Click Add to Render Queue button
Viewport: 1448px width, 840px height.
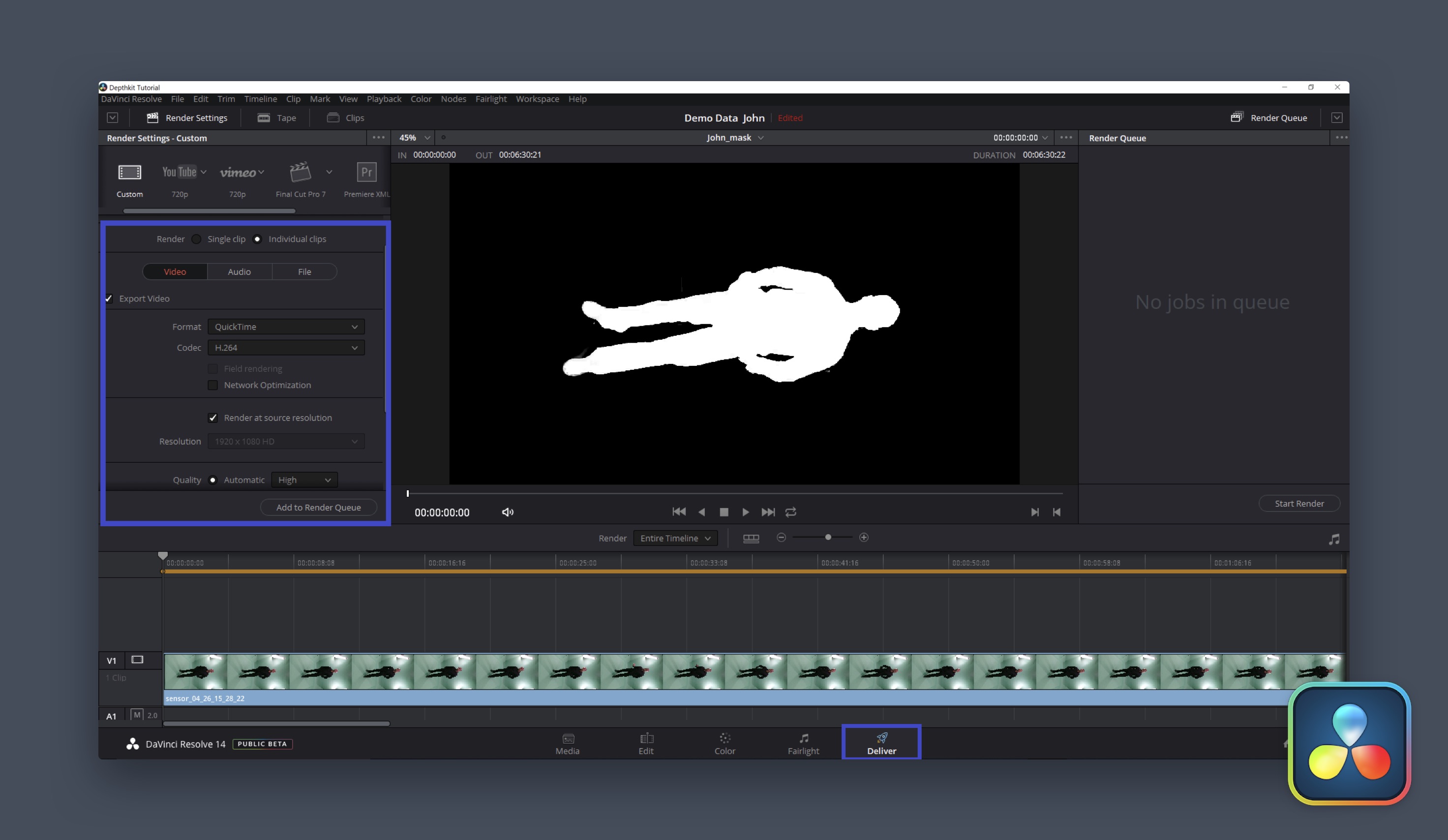[x=318, y=508]
